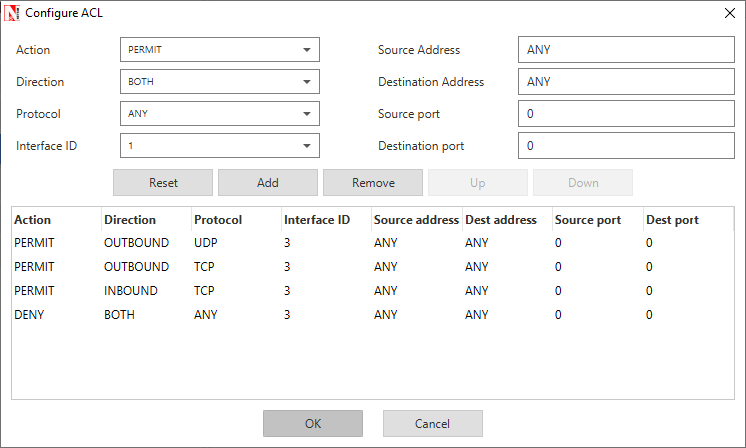Confirm with the OK button
Viewport: 746px width, 448px height.
[313, 424]
